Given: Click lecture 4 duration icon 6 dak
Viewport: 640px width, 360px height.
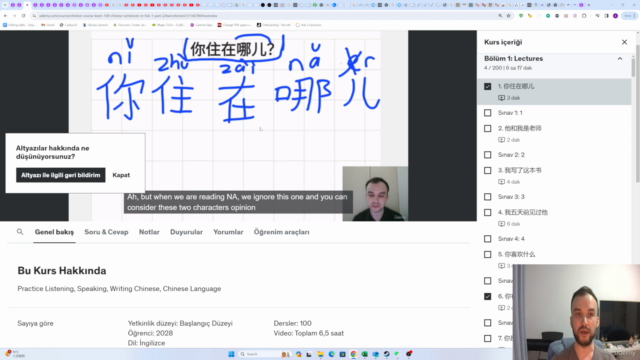Looking at the screenshot, I should tap(501, 224).
